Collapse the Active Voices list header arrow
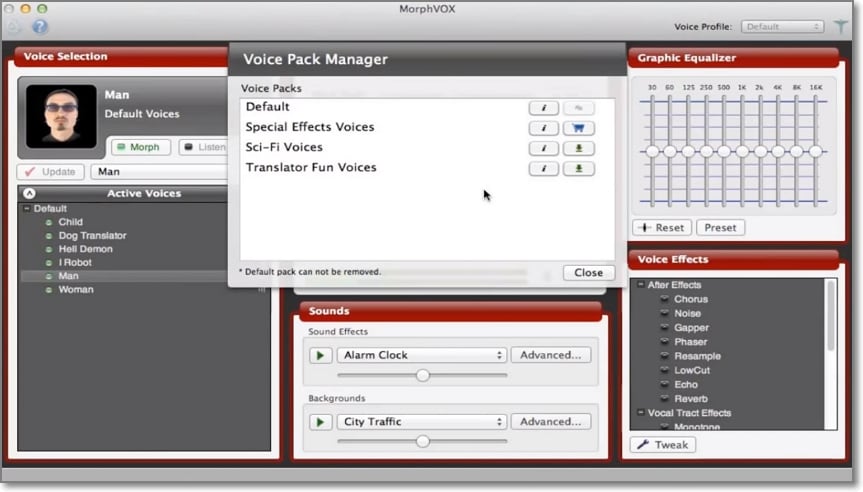 pyautogui.click(x=30, y=193)
